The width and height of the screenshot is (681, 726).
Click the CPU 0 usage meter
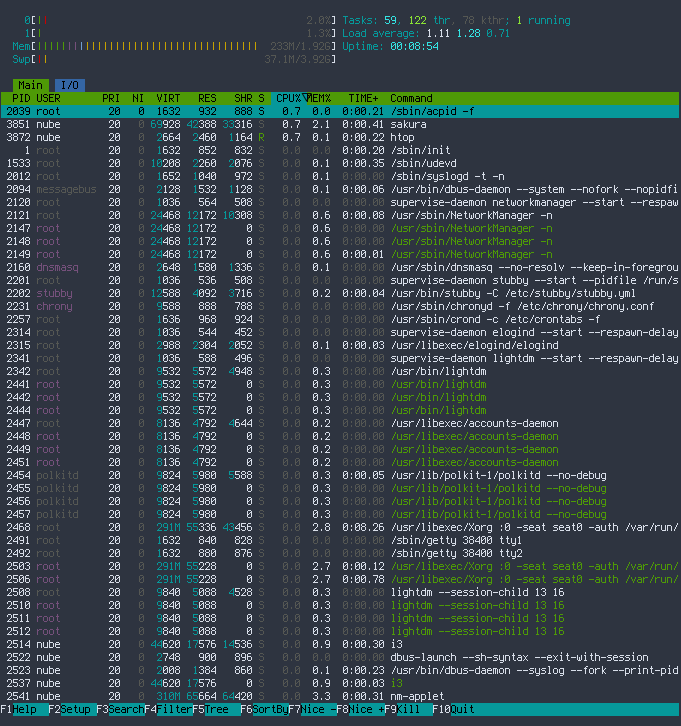[x=180, y=20]
